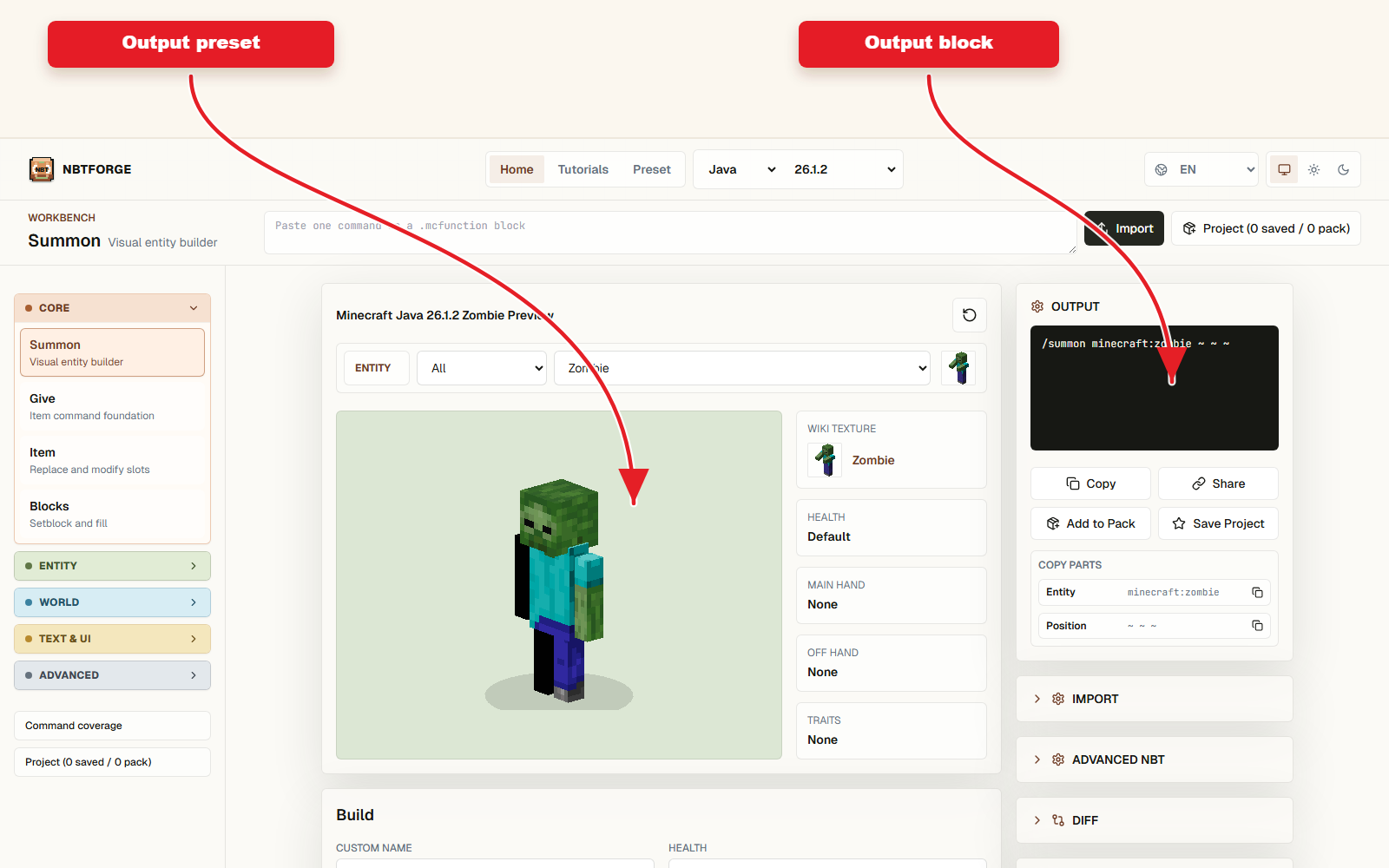Click the Share button
The image size is (1389, 868).
point(1218,483)
